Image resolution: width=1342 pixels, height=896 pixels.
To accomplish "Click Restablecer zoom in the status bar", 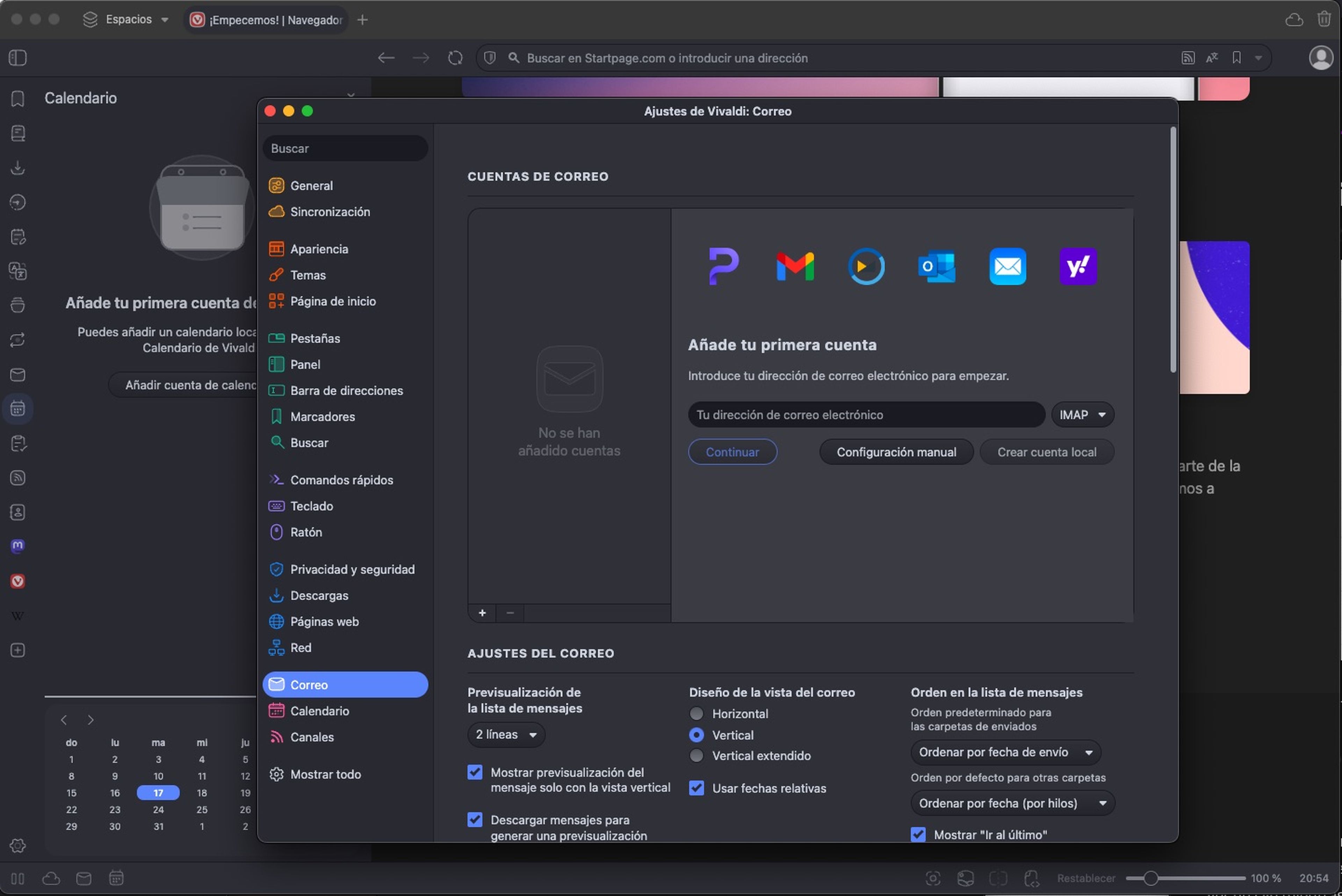I will click(1085, 878).
